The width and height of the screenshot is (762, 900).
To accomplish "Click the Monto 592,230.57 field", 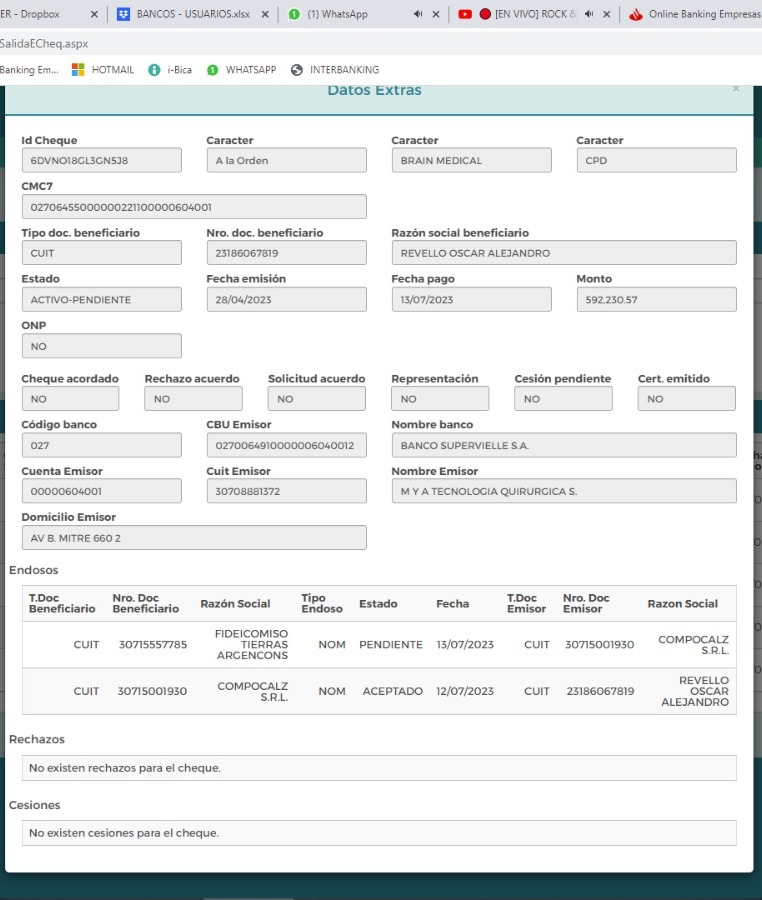I will [656, 299].
